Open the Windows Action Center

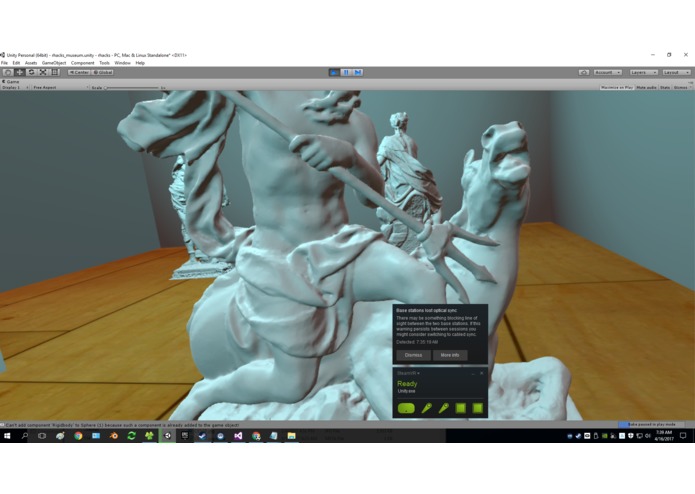(683, 436)
